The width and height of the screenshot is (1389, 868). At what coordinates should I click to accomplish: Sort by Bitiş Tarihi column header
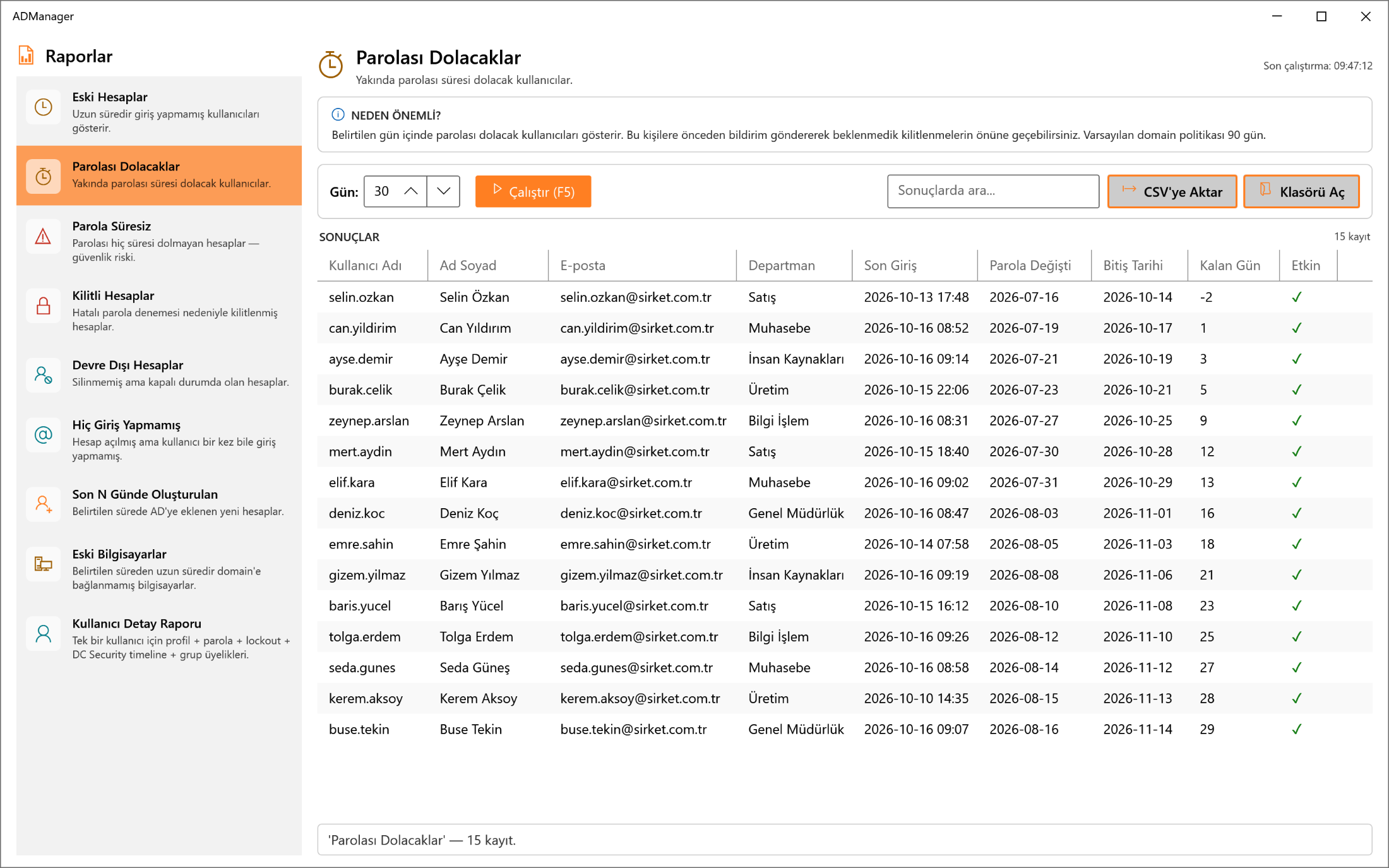pos(1139,265)
